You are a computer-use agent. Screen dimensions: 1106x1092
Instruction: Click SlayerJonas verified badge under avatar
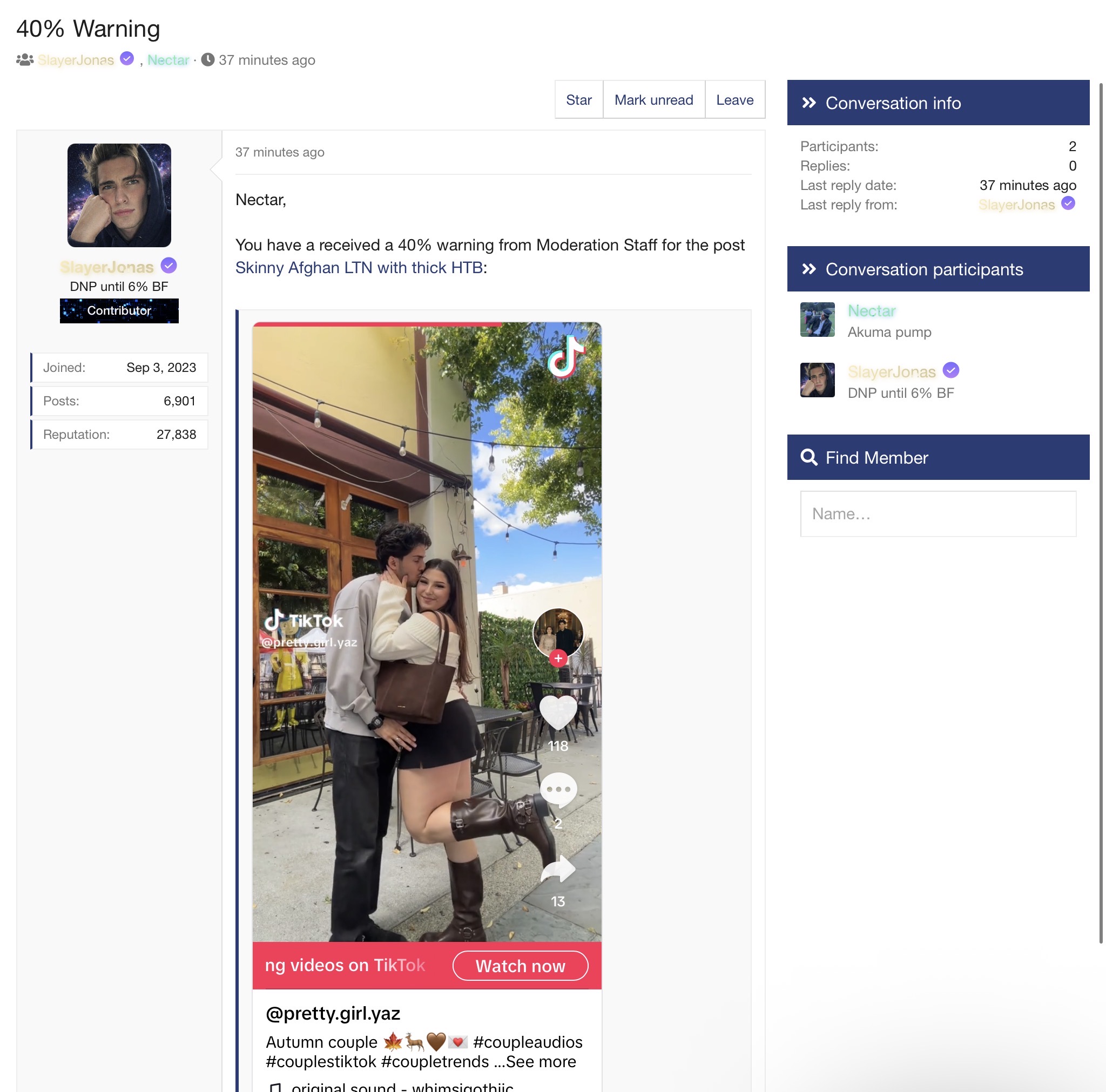pos(168,266)
